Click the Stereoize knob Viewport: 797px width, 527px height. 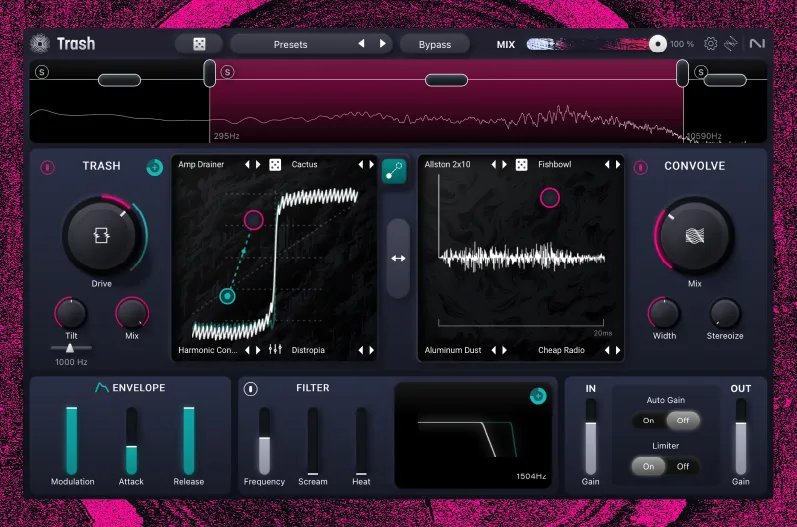pos(725,313)
